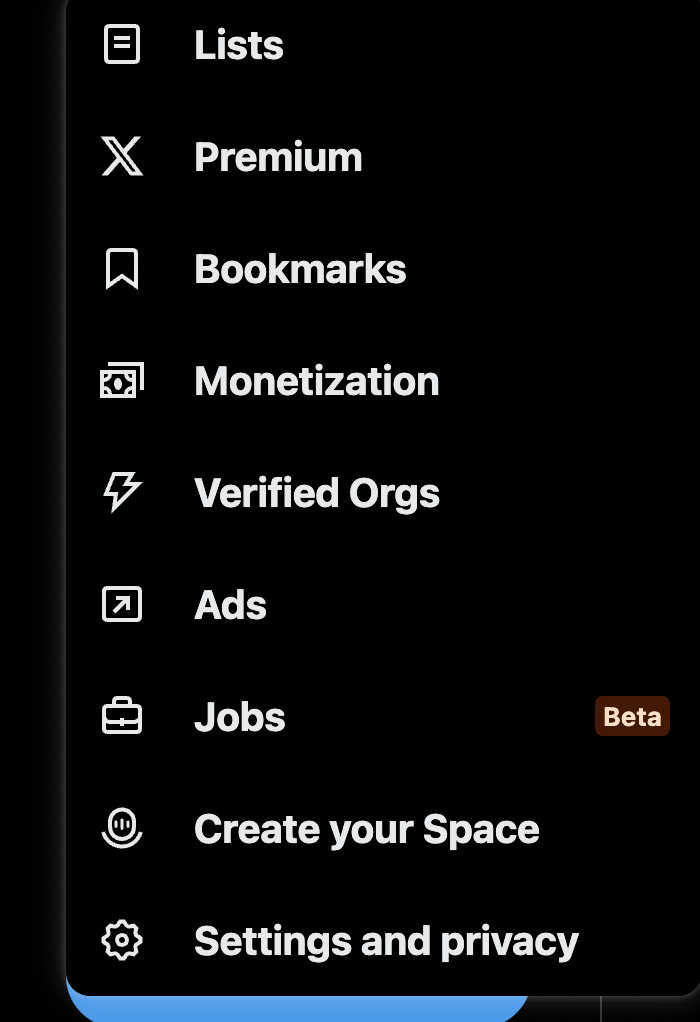The image size is (700, 1022).
Task: Click the Settings gear icon
Action: click(122, 941)
